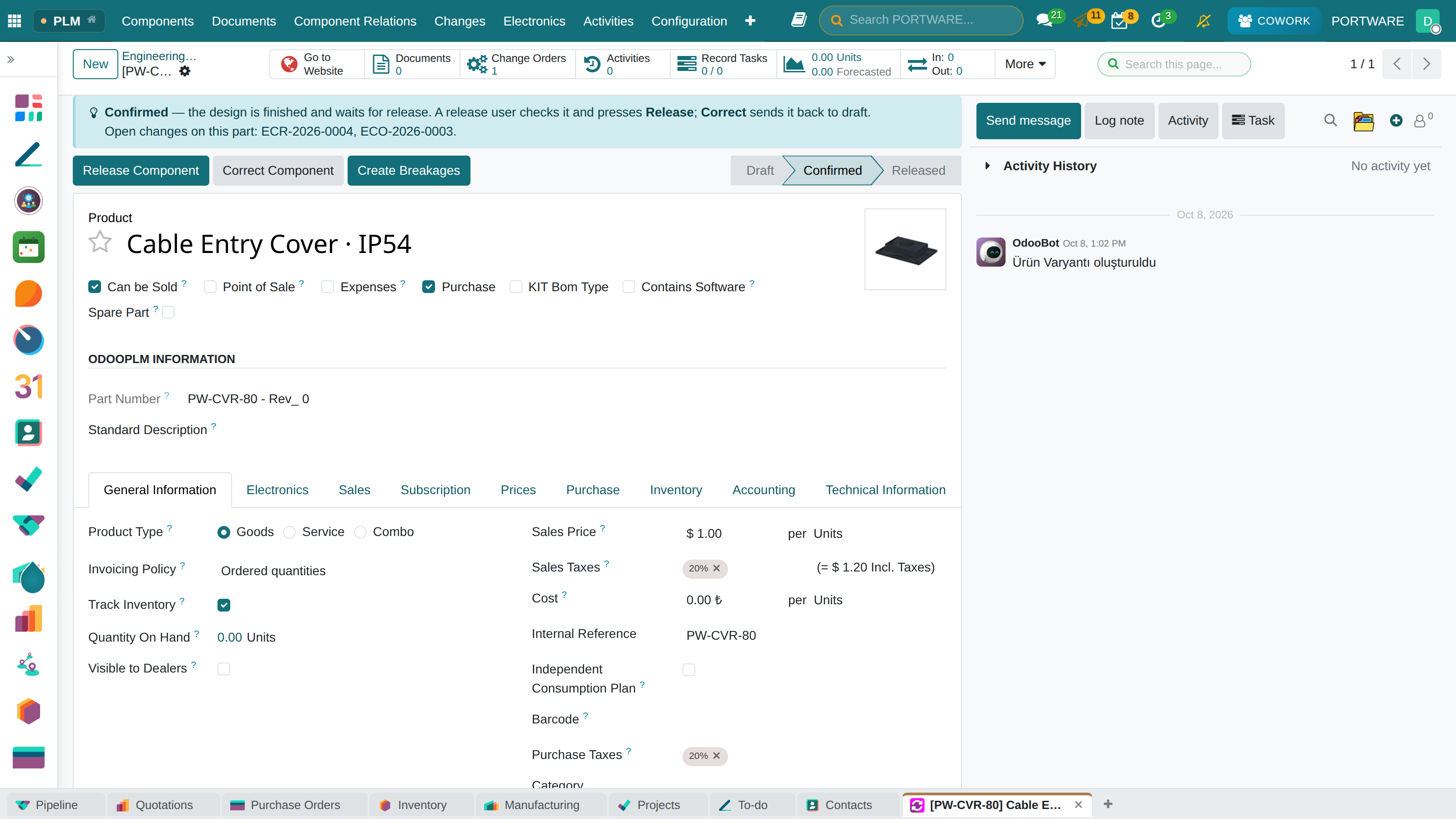Go to next record arrow
Viewport: 1456px width, 819px height.
[x=1426, y=64]
